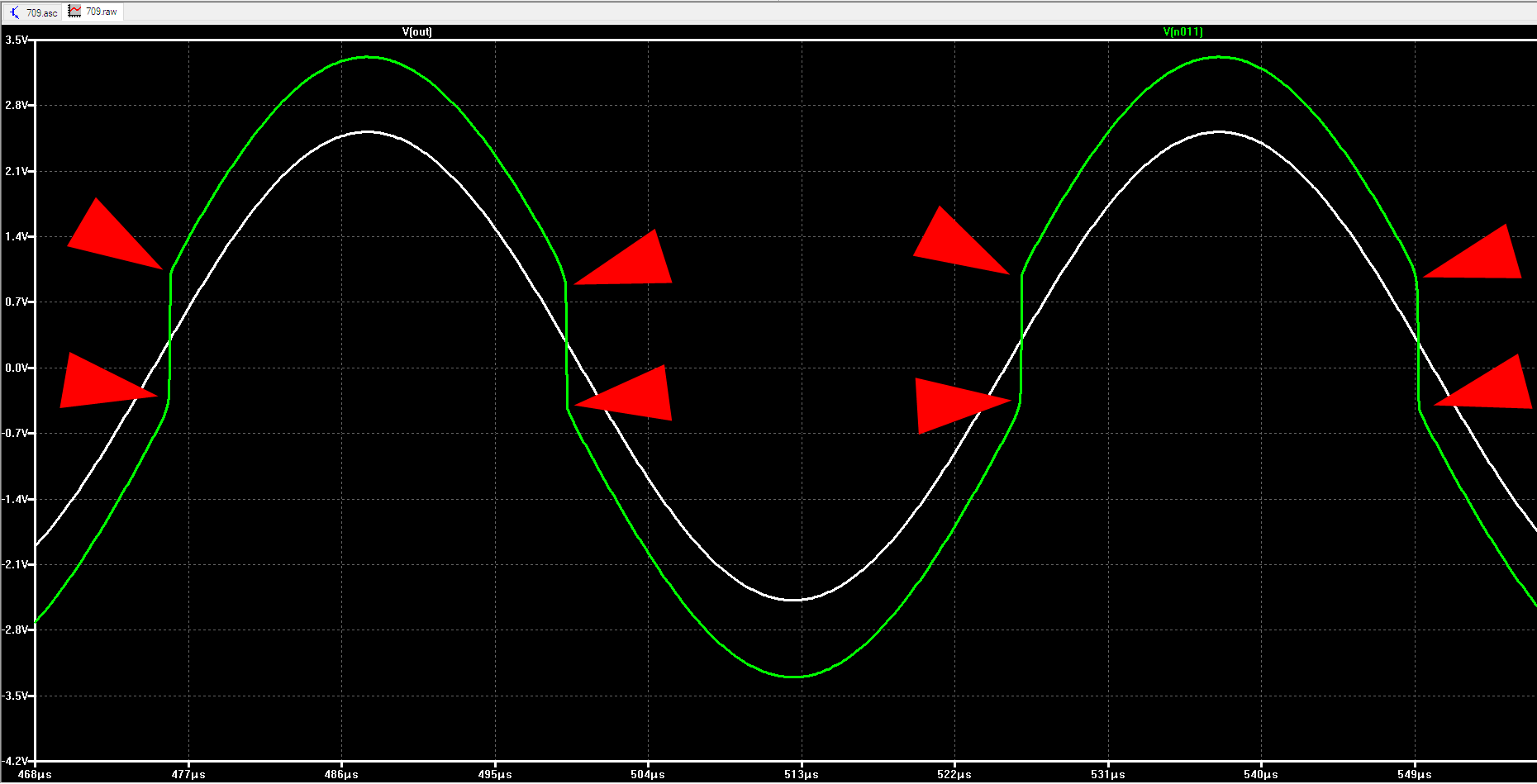Screen dimensions: 1537x784
Task: Click the 531µs time axis label
Action: click(1108, 775)
